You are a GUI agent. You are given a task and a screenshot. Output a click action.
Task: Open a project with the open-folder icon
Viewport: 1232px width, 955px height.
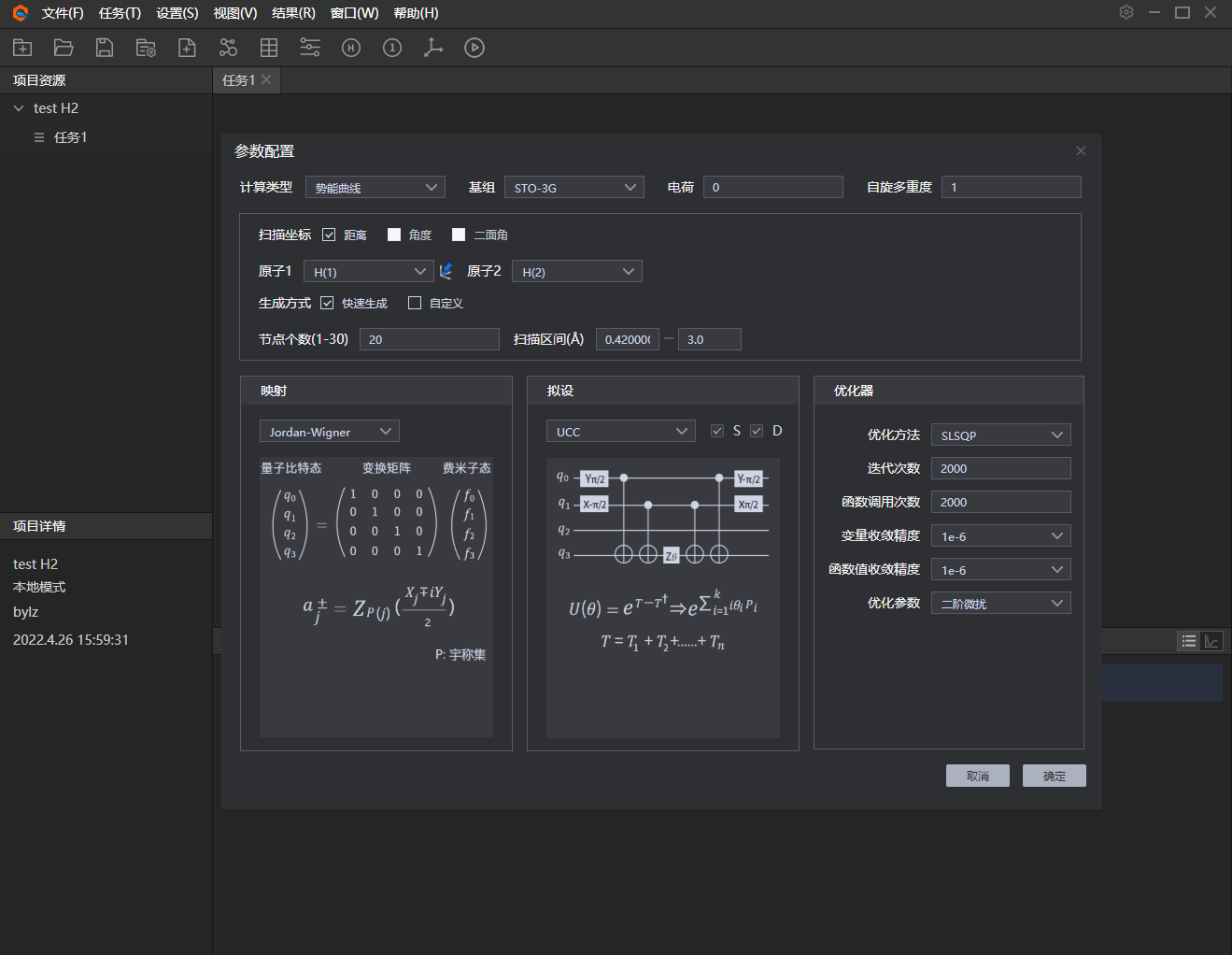coord(64,48)
